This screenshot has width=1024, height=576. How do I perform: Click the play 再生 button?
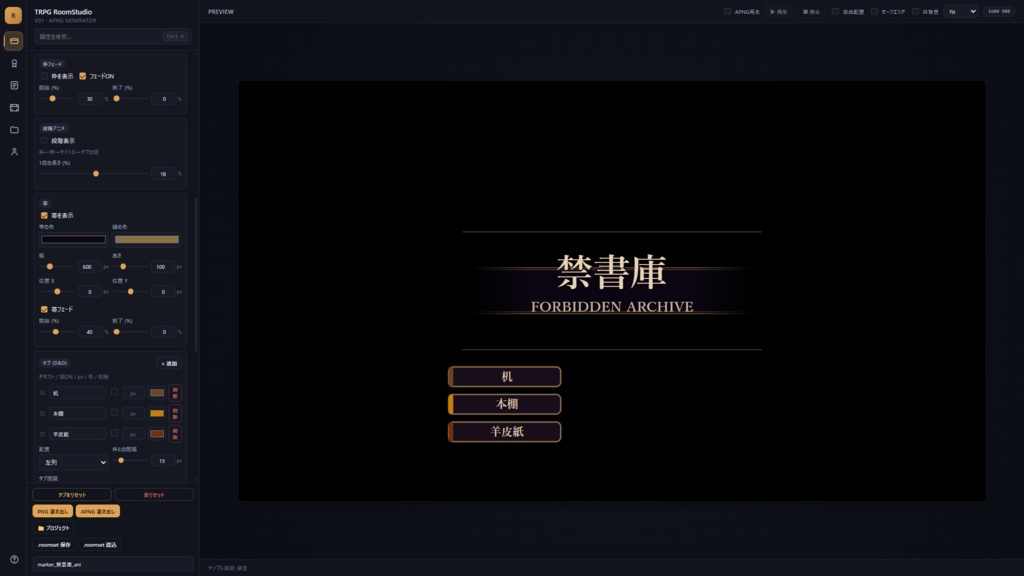pyautogui.click(x=778, y=12)
